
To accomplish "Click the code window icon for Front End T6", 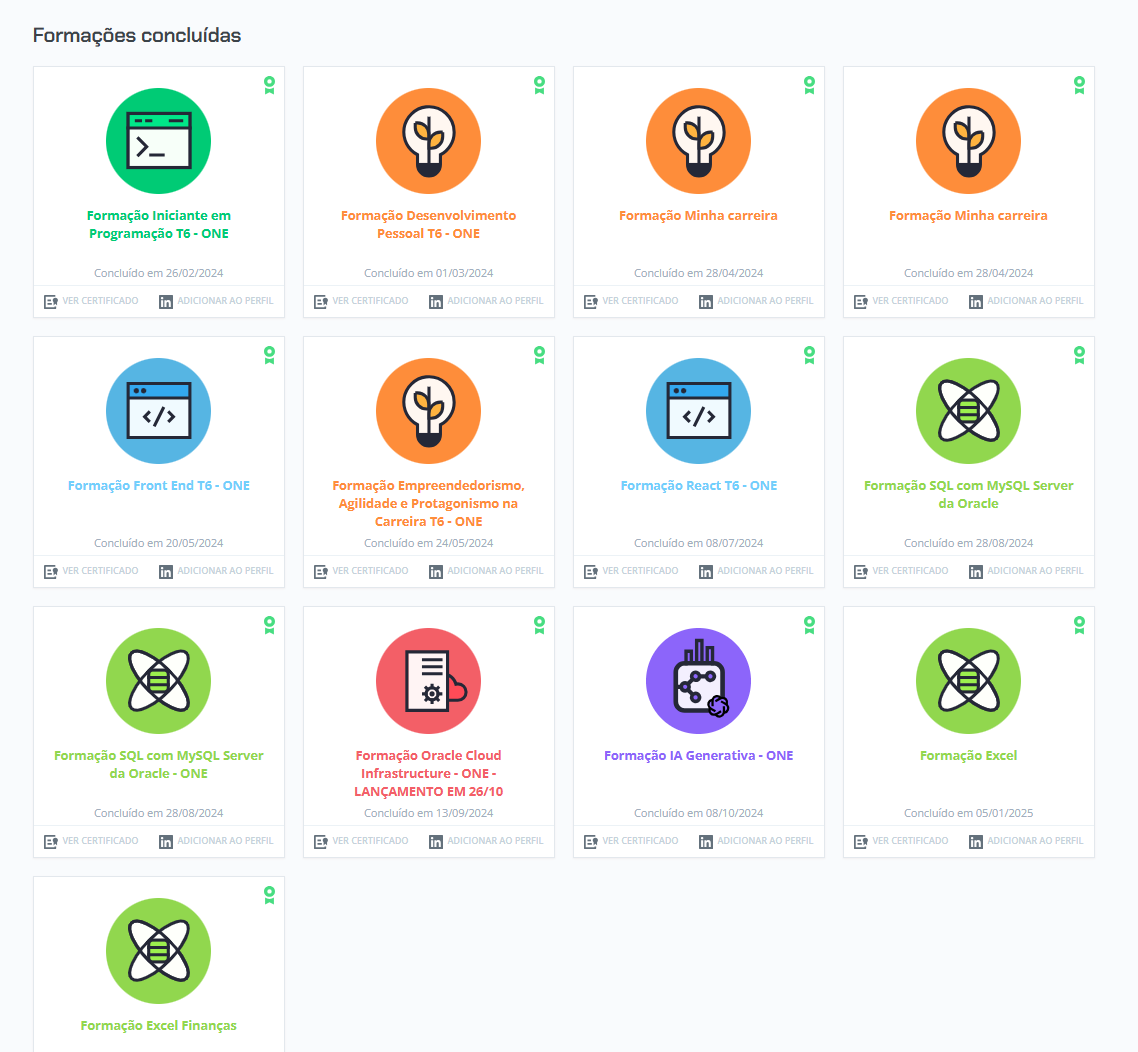I will 158,411.
